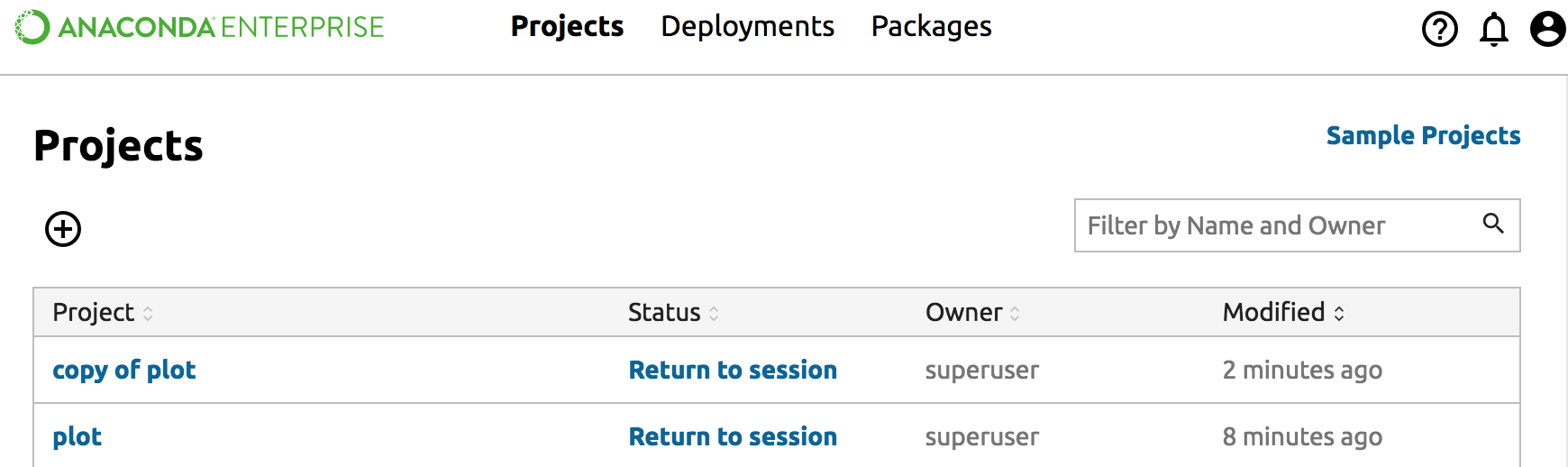Viewport: 1568px width, 467px height.
Task: Sort by Modified column arrows
Action: (x=1339, y=314)
